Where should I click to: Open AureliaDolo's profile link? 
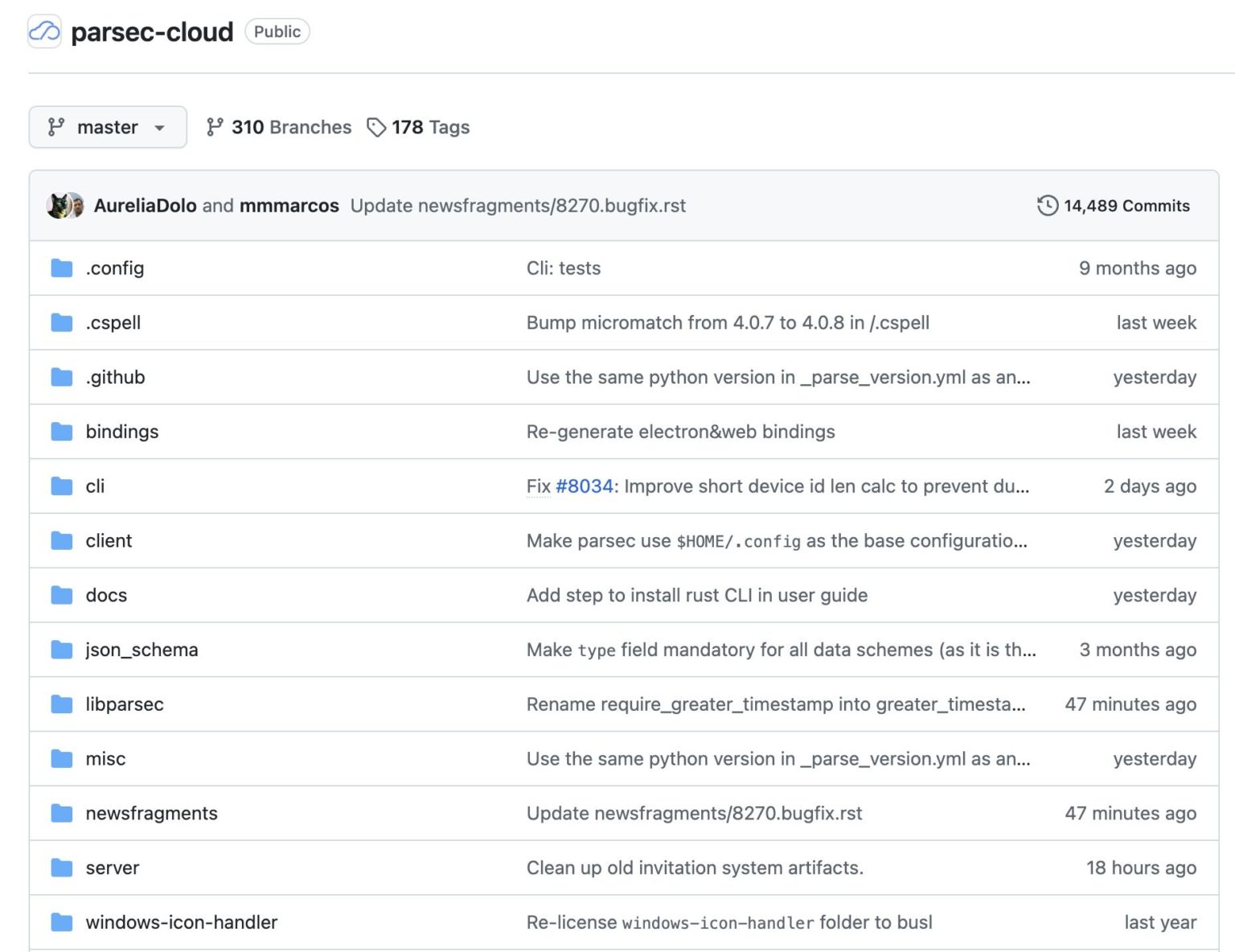145,206
